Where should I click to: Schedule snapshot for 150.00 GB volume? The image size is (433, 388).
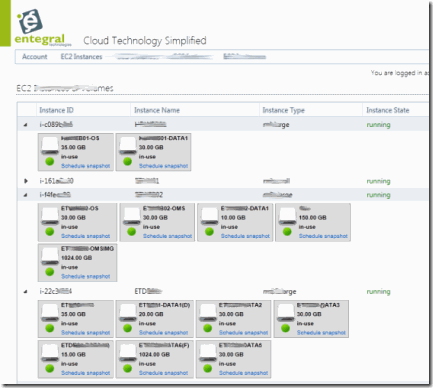click(x=323, y=236)
